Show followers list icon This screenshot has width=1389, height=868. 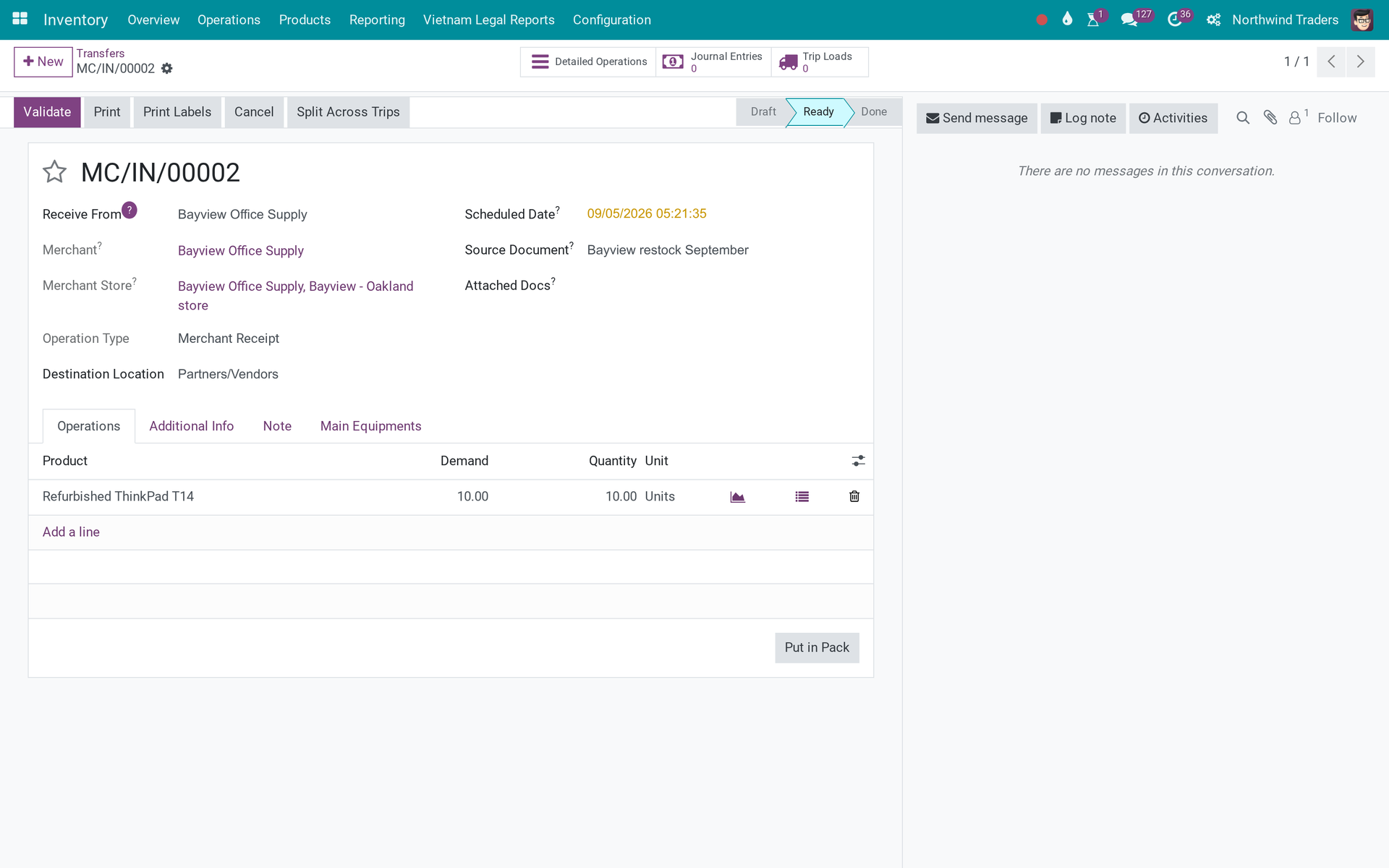click(x=1298, y=117)
